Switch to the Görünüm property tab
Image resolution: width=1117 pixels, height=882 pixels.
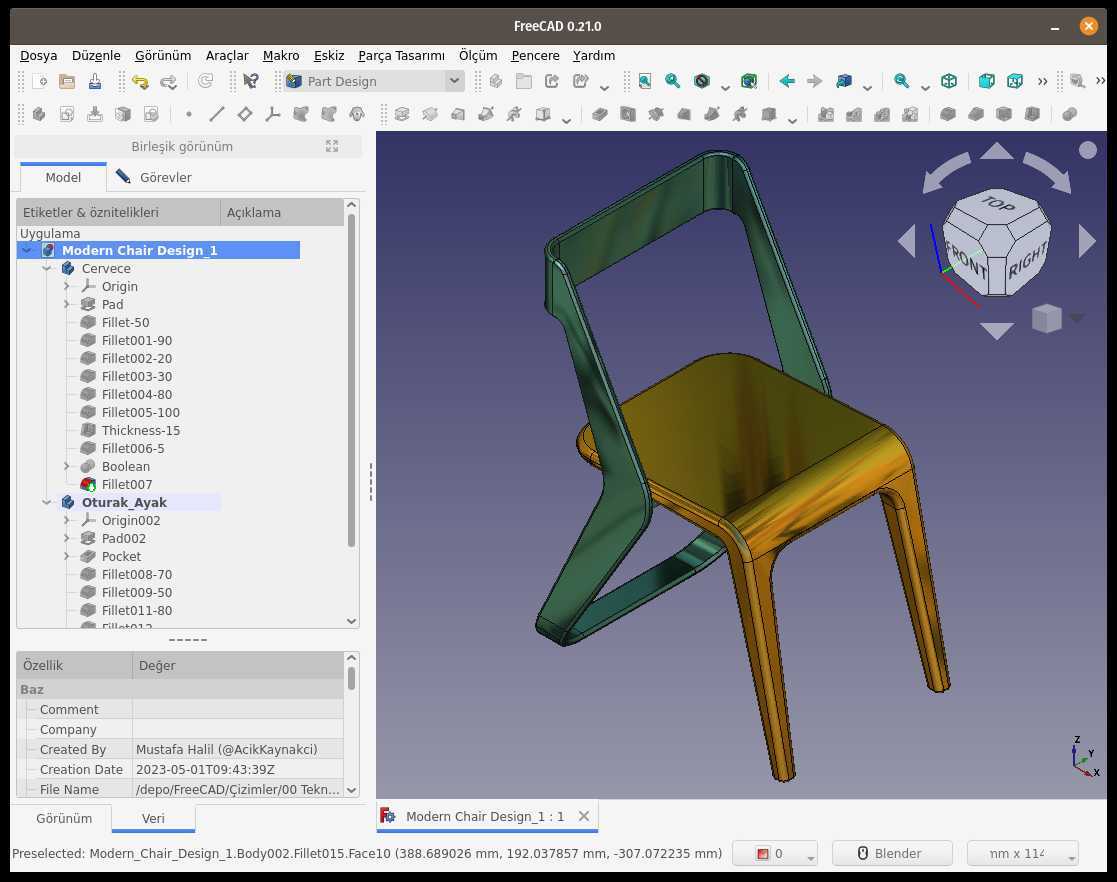(64, 819)
